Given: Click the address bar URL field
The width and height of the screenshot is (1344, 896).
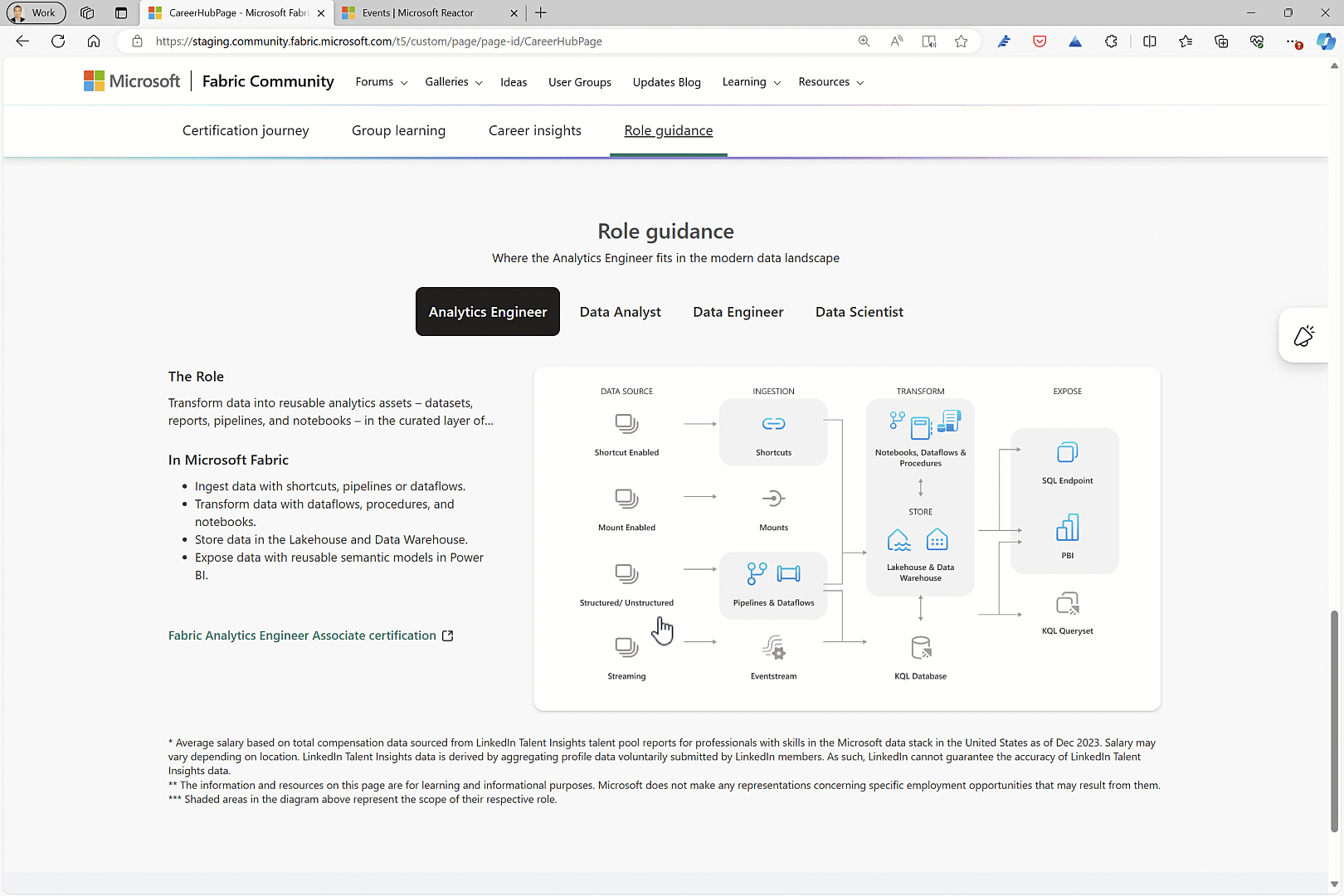Looking at the screenshot, I should coord(498,41).
